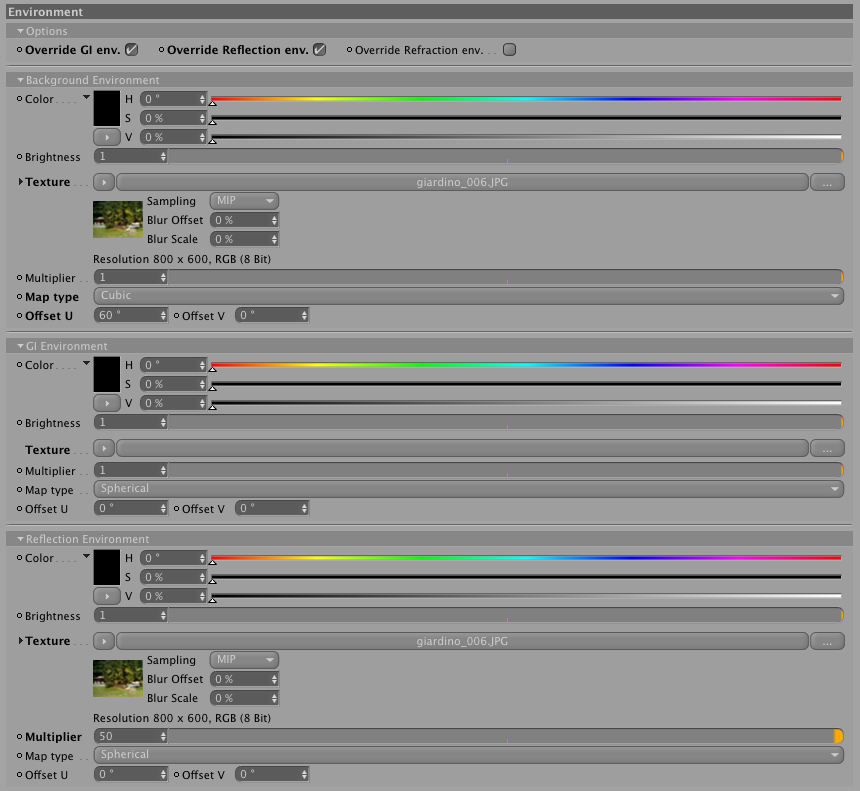
Task: Click the GI Environment hue rainbow slider
Action: click(x=526, y=365)
